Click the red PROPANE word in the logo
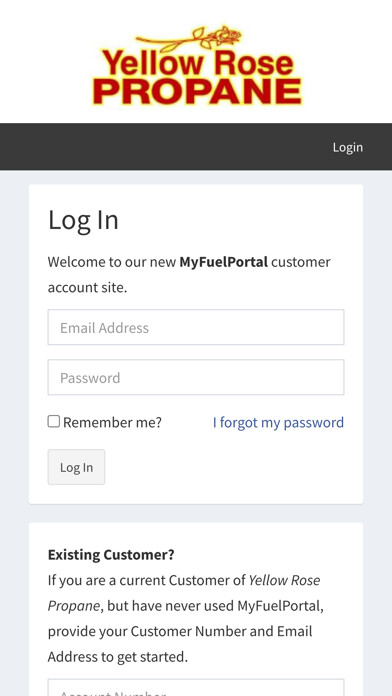The image size is (392, 696). click(197, 91)
